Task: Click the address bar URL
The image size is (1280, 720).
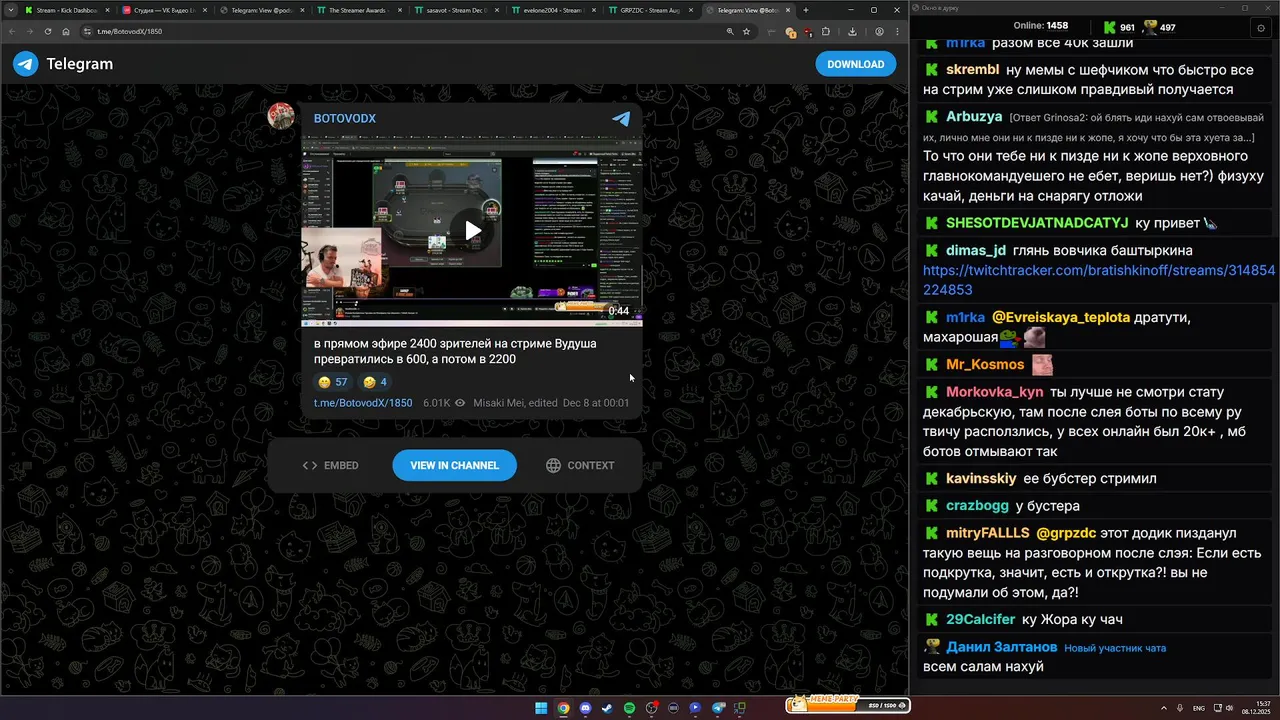Action: (x=129, y=31)
